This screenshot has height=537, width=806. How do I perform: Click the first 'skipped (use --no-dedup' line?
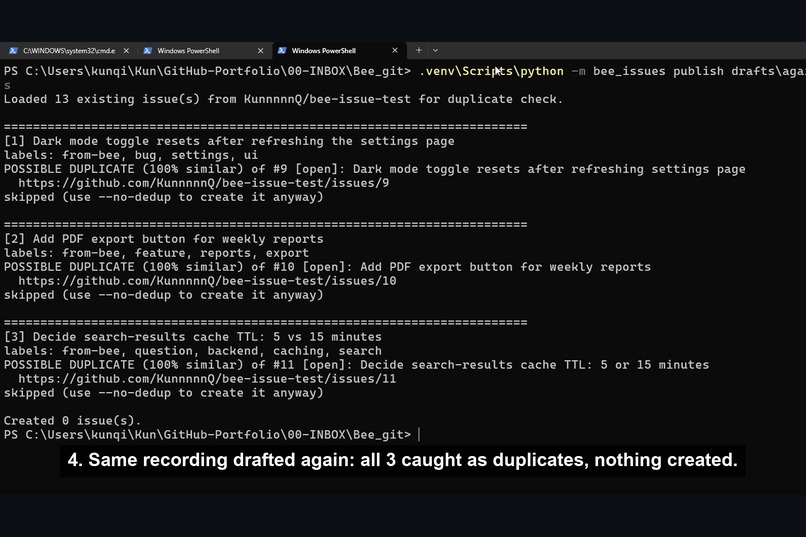tap(163, 197)
